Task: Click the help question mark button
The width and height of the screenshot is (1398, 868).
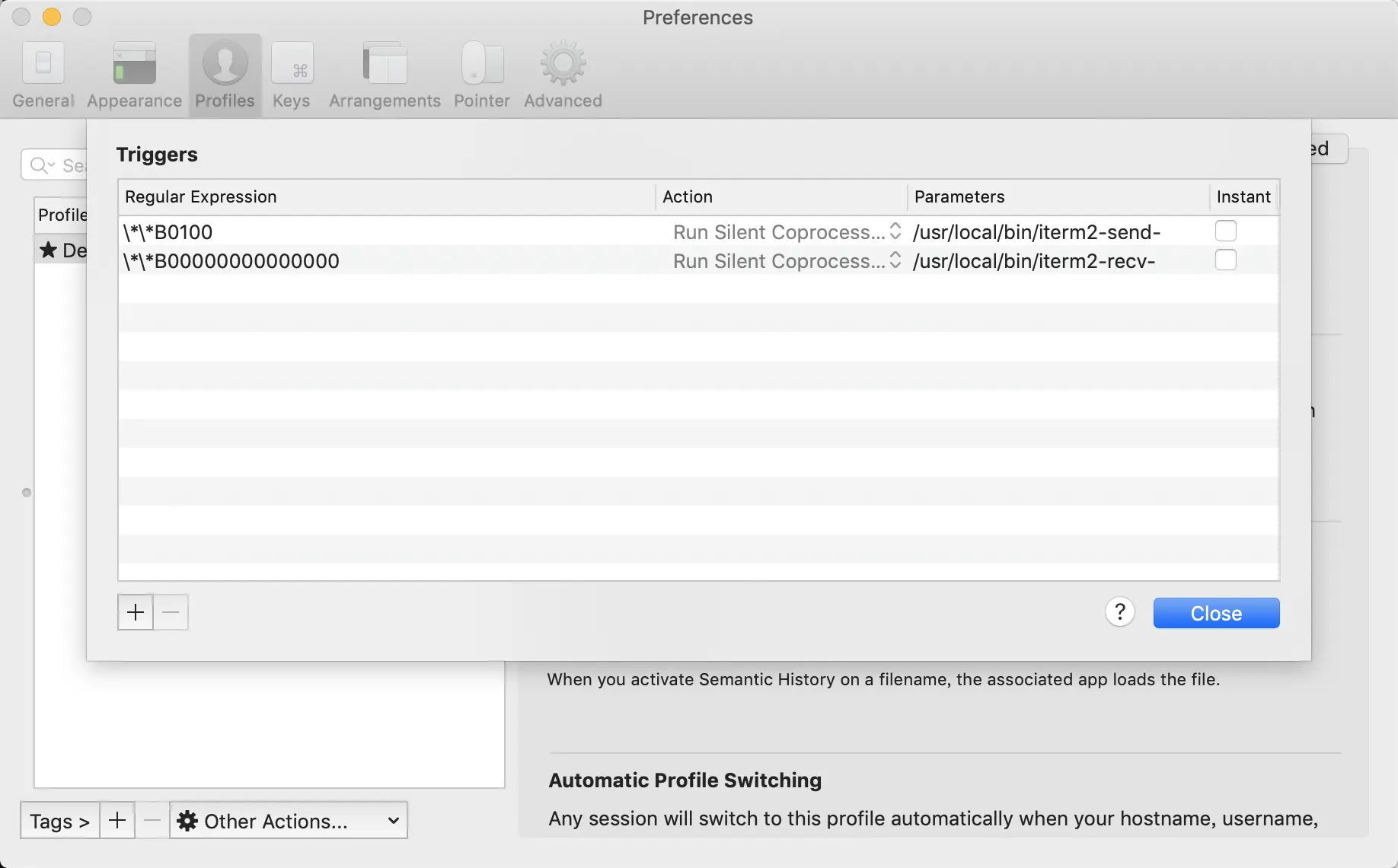Action: pos(1120,612)
